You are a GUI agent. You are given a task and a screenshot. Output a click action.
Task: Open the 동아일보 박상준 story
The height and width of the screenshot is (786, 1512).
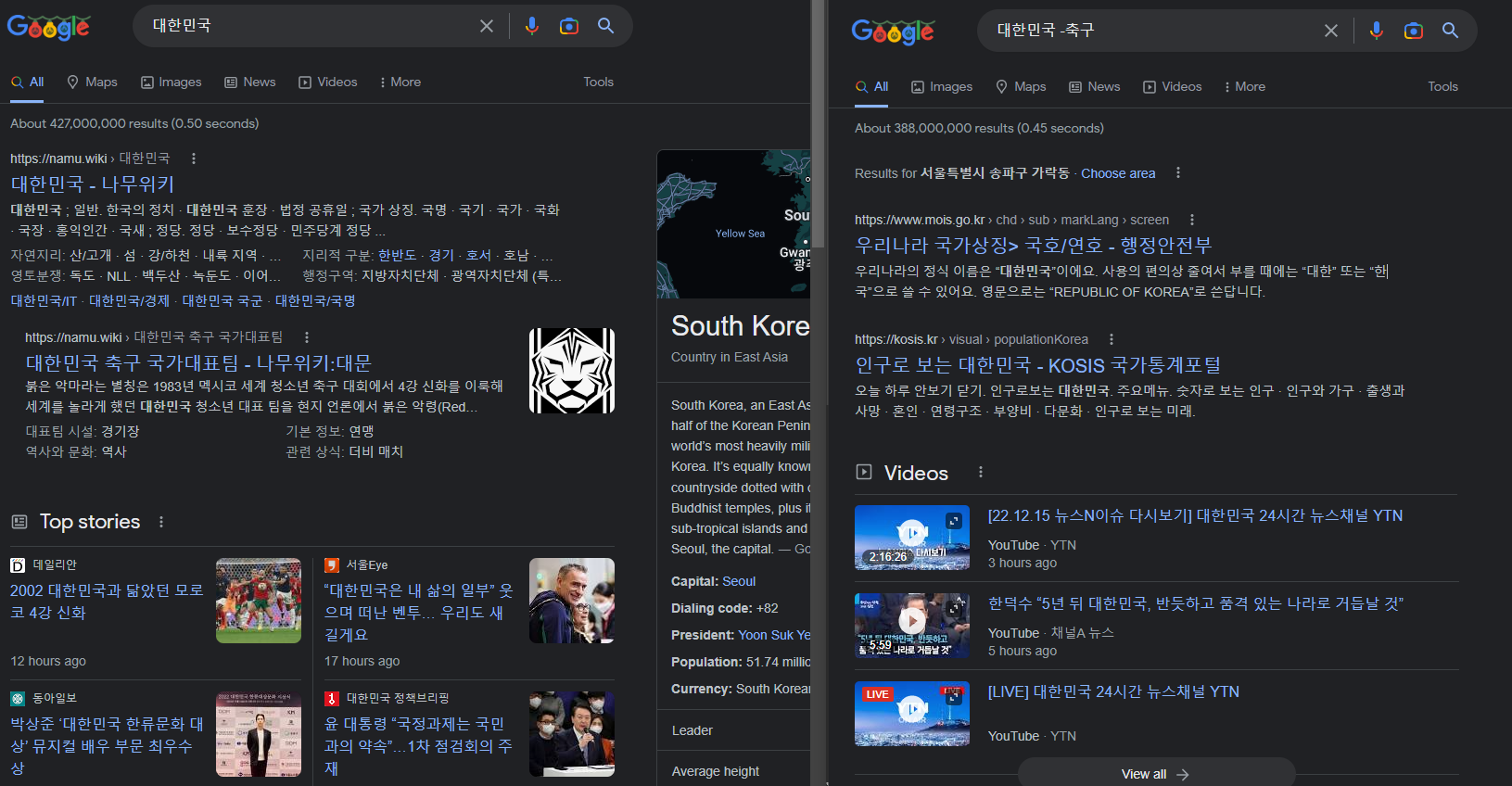click(107, 745)
